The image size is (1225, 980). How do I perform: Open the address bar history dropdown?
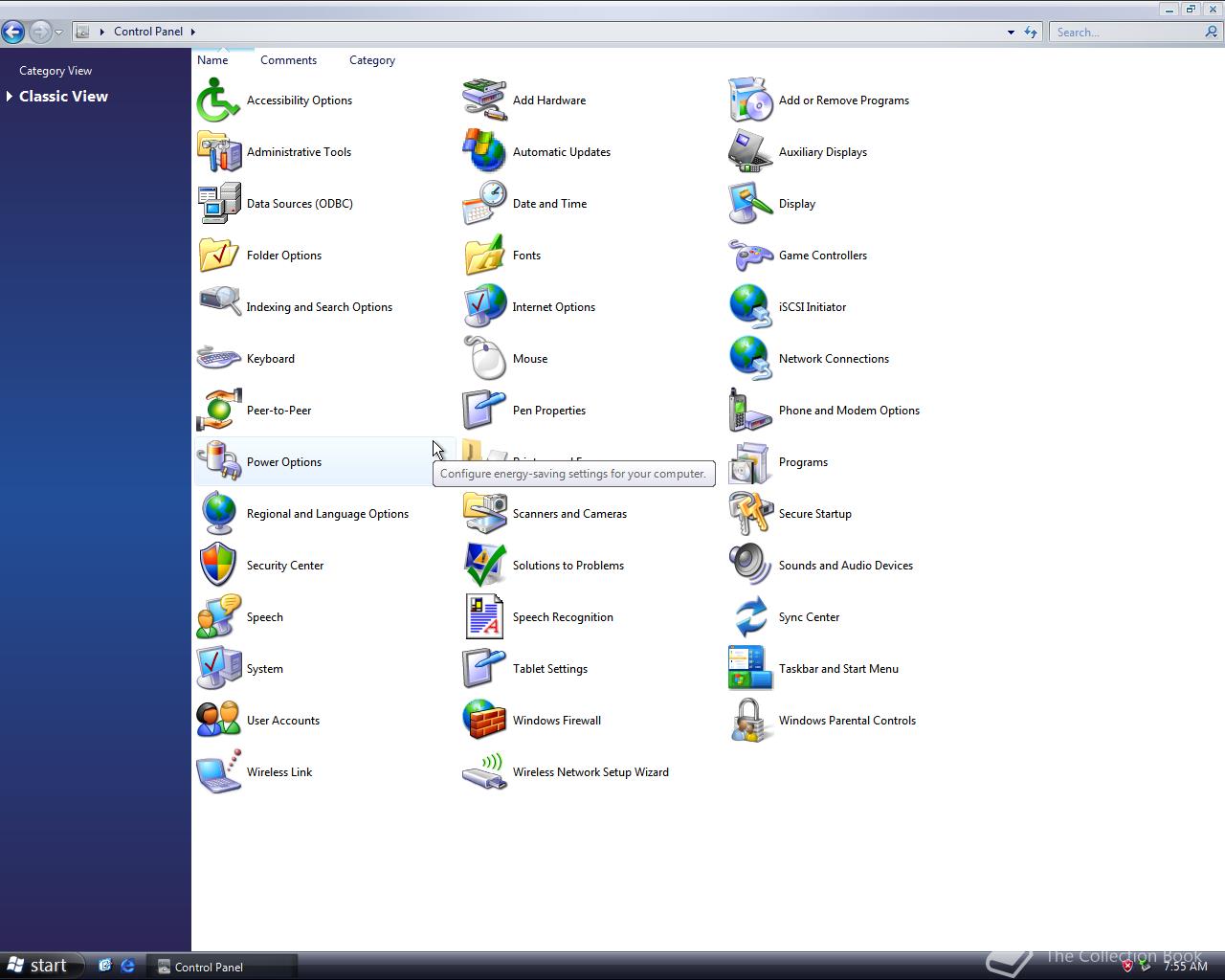coord(1010,32)
